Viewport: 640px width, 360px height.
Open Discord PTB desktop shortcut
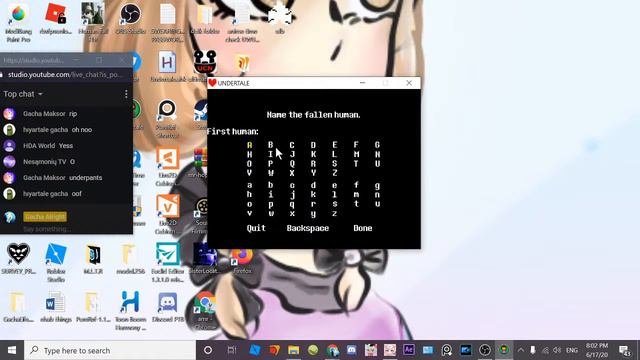click(168, 307)
